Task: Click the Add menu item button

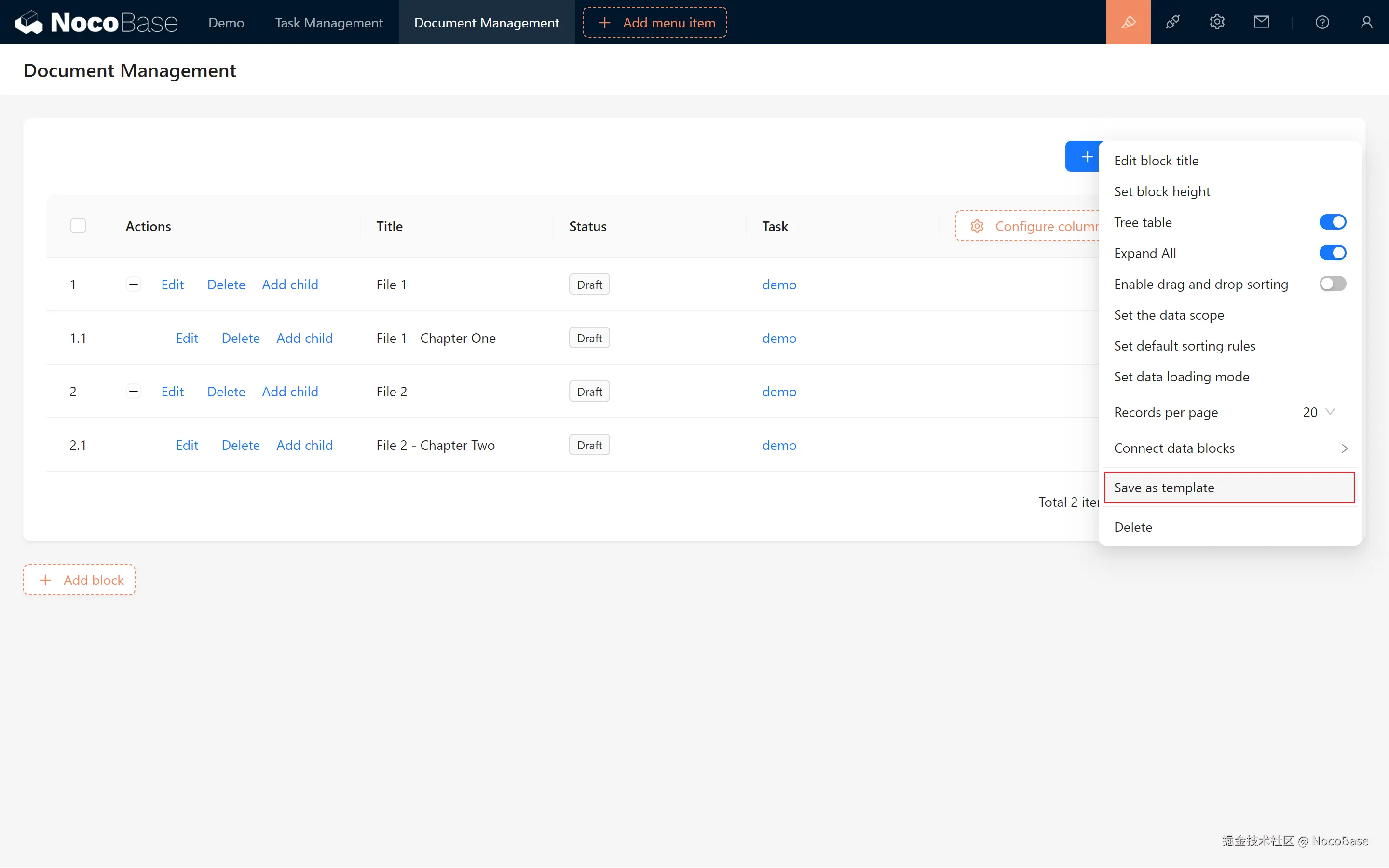Action: point(655,22)
